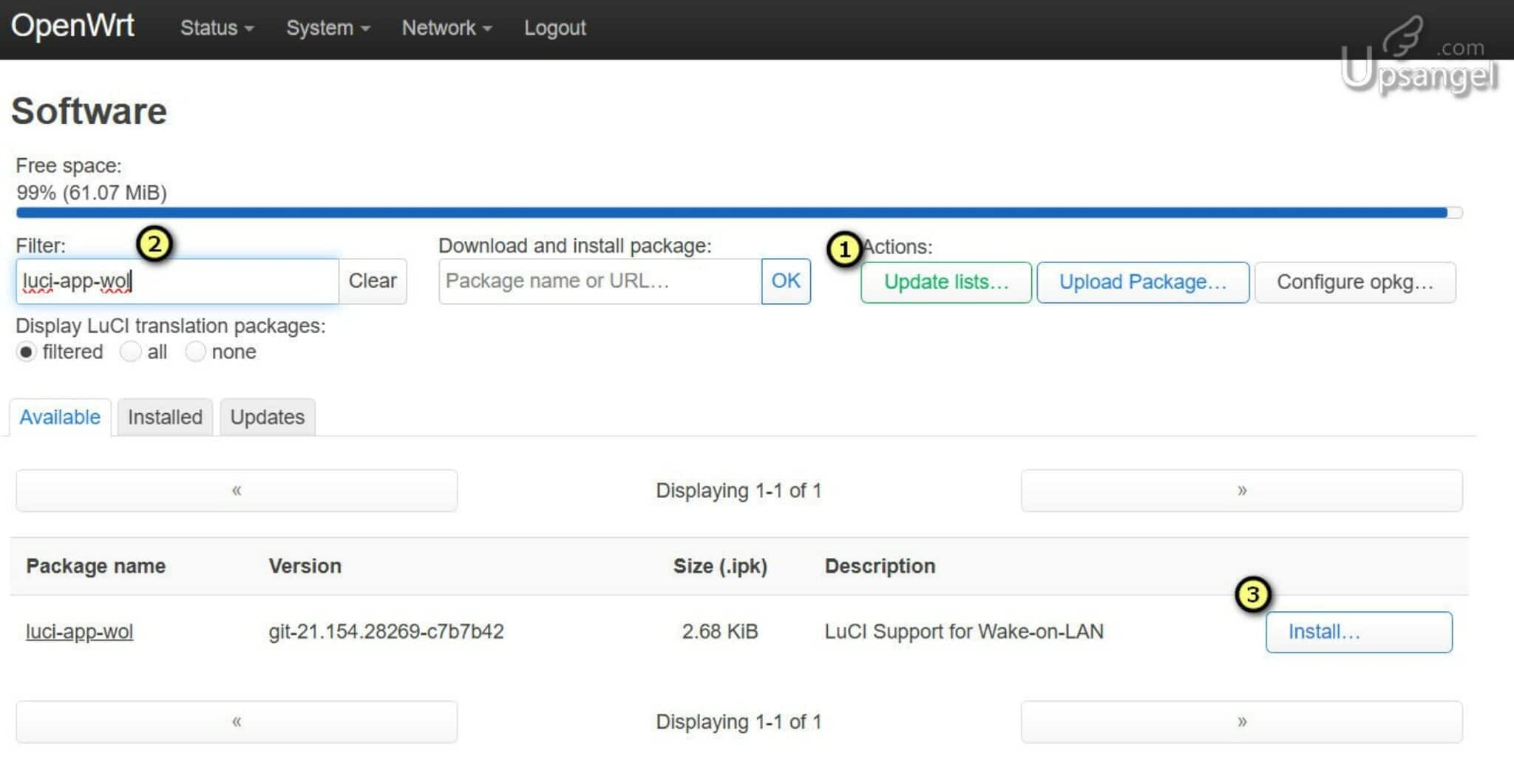
Task: Clear the filter text
Action: point(373,281)
